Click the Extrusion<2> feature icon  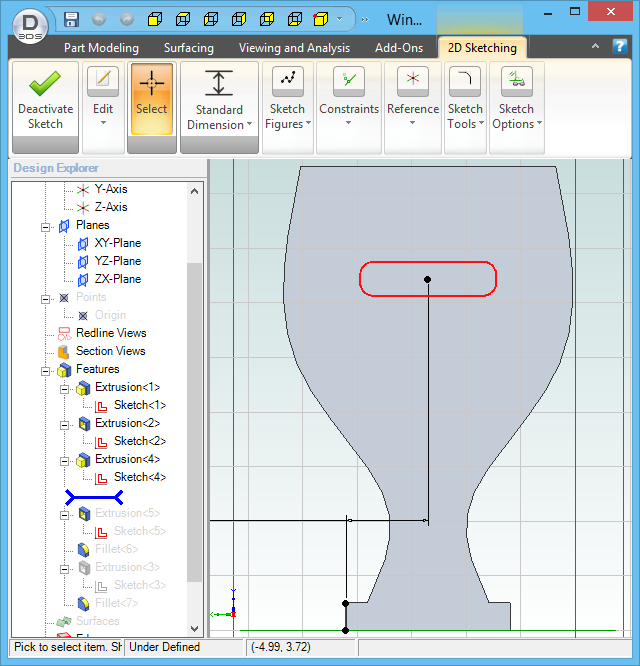point(84,423)
